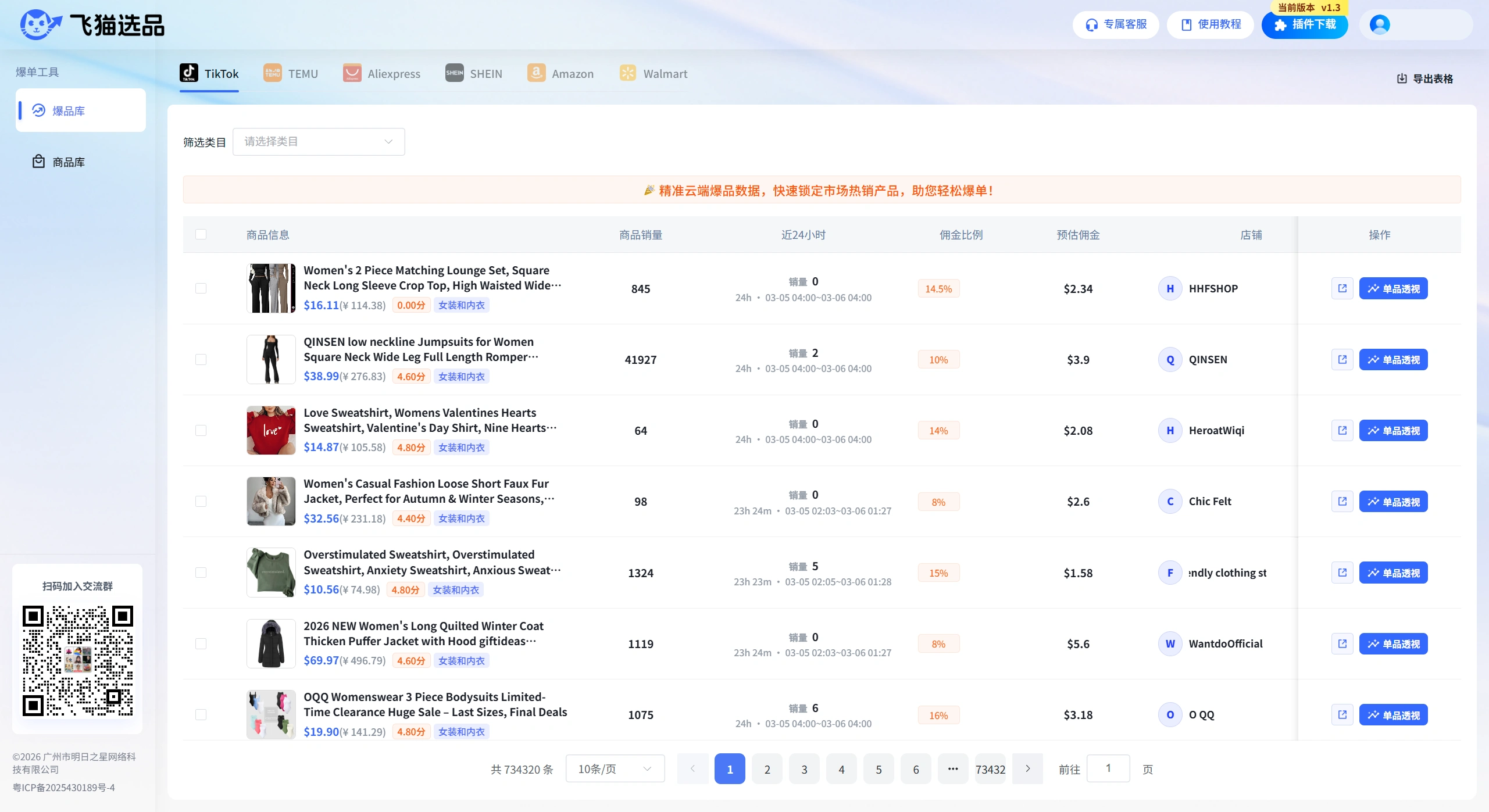
Task: Open external link icon for QINSEN row
Action: click(x=1342, y=359)
